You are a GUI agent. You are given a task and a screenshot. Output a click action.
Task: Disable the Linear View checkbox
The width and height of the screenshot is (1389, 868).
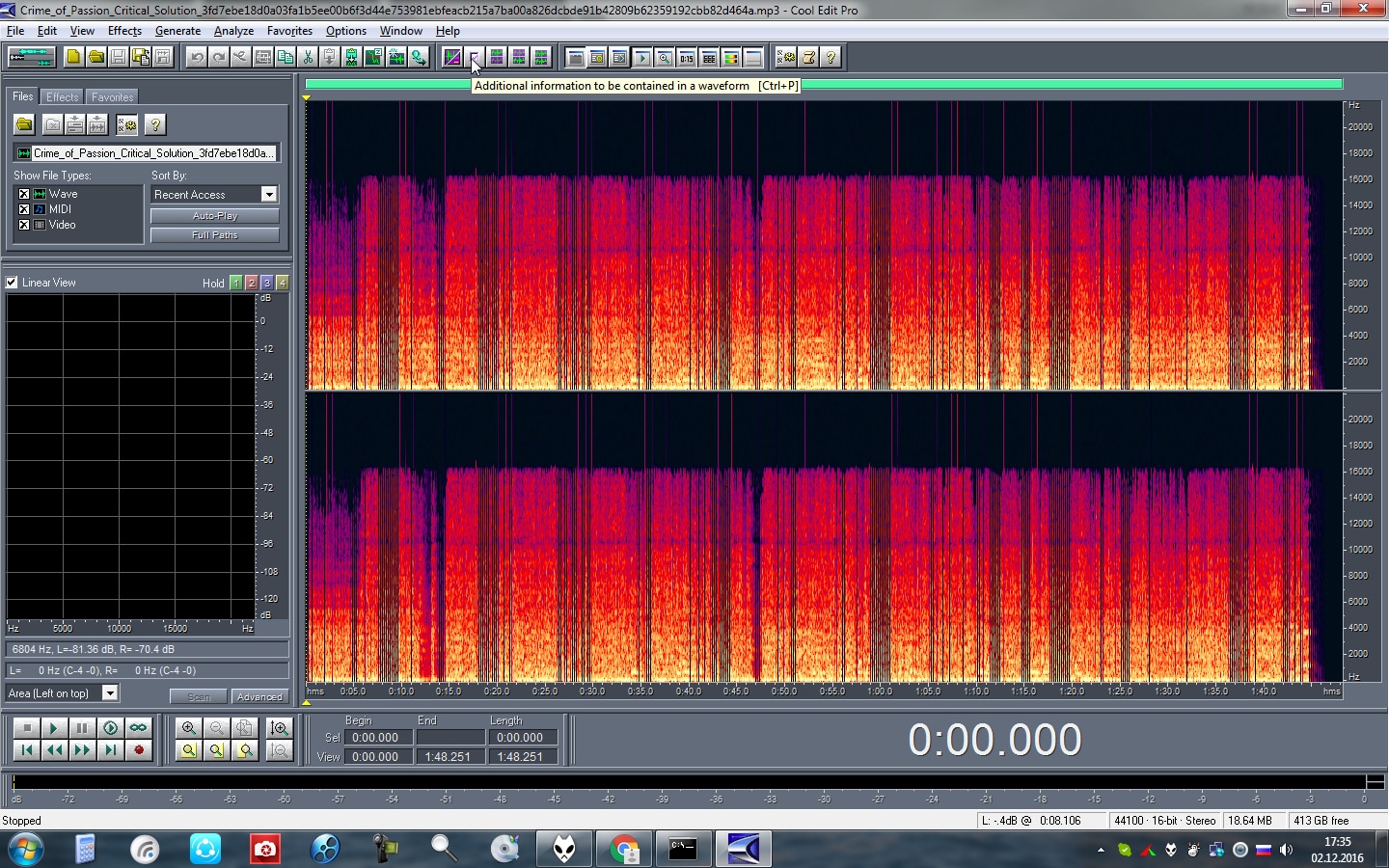[x=12, y=283]
